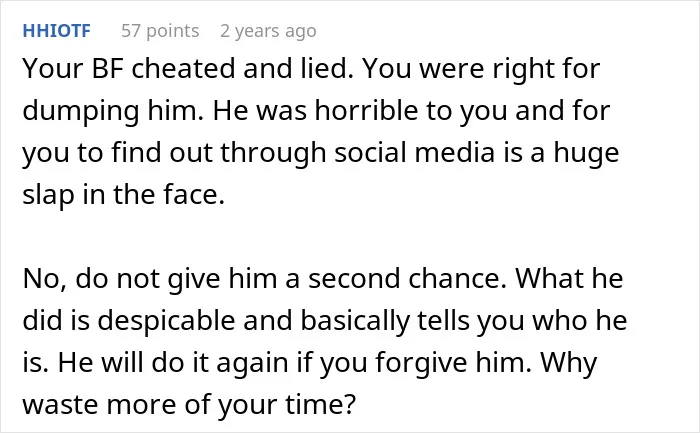This screenshot has height=433, width=700.
Task: Click the phrase 'dumping him'
Action: tap(112, 112)
